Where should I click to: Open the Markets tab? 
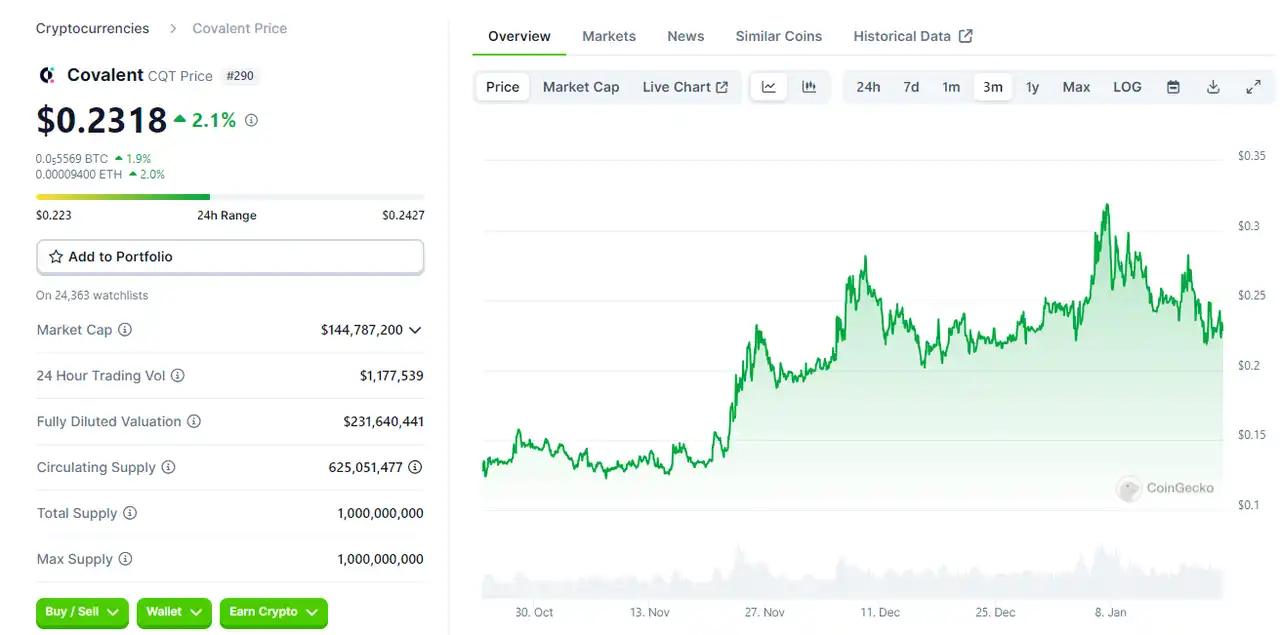(609, 36)
